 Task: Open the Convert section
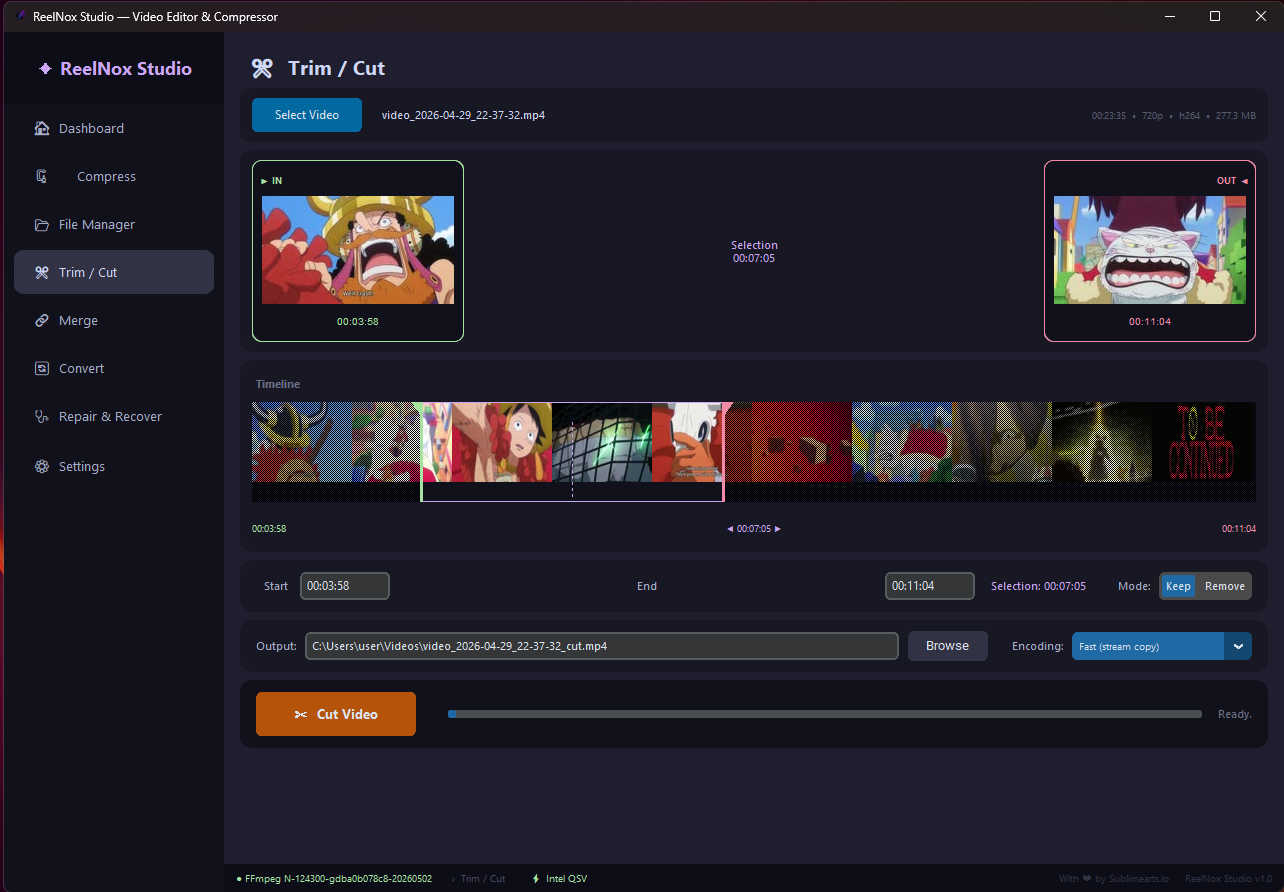(x=114, y=368)
